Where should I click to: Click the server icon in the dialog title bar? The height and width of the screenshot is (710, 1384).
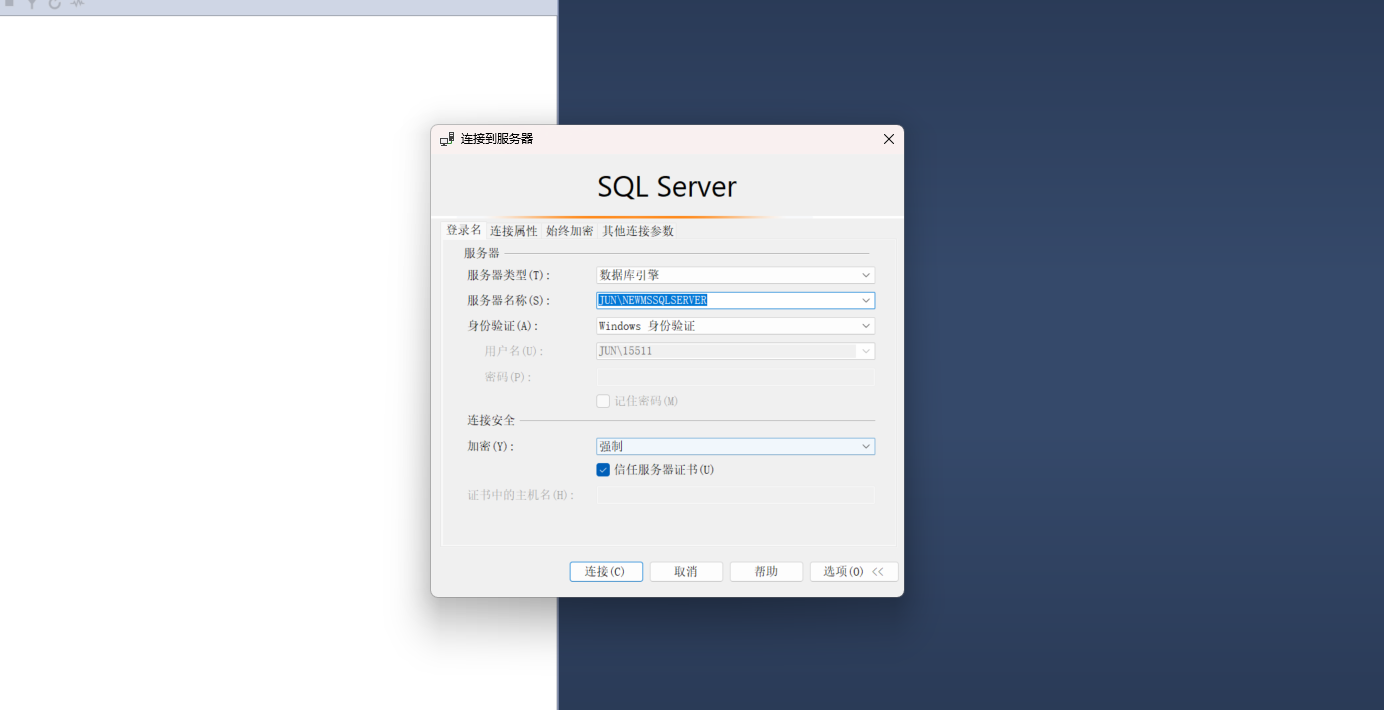447,139
